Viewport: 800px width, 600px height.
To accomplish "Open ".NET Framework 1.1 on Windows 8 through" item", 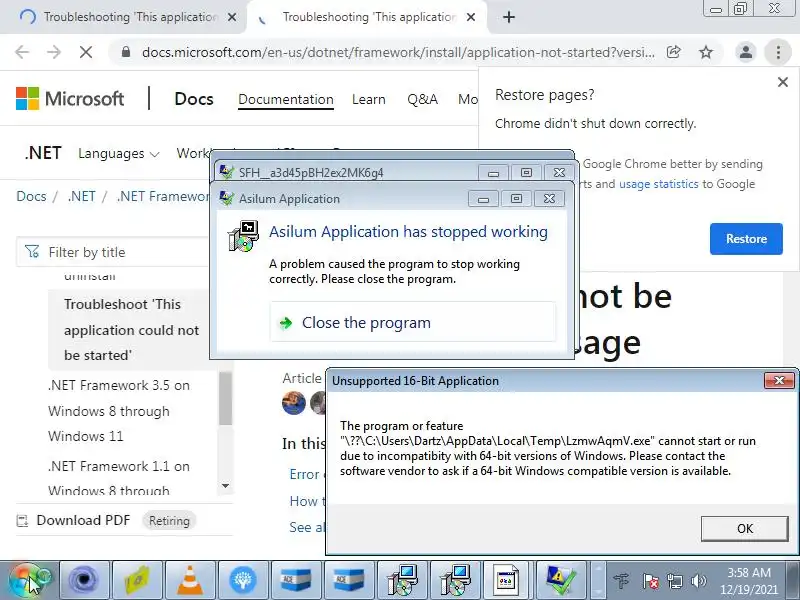I will point(118,478).
